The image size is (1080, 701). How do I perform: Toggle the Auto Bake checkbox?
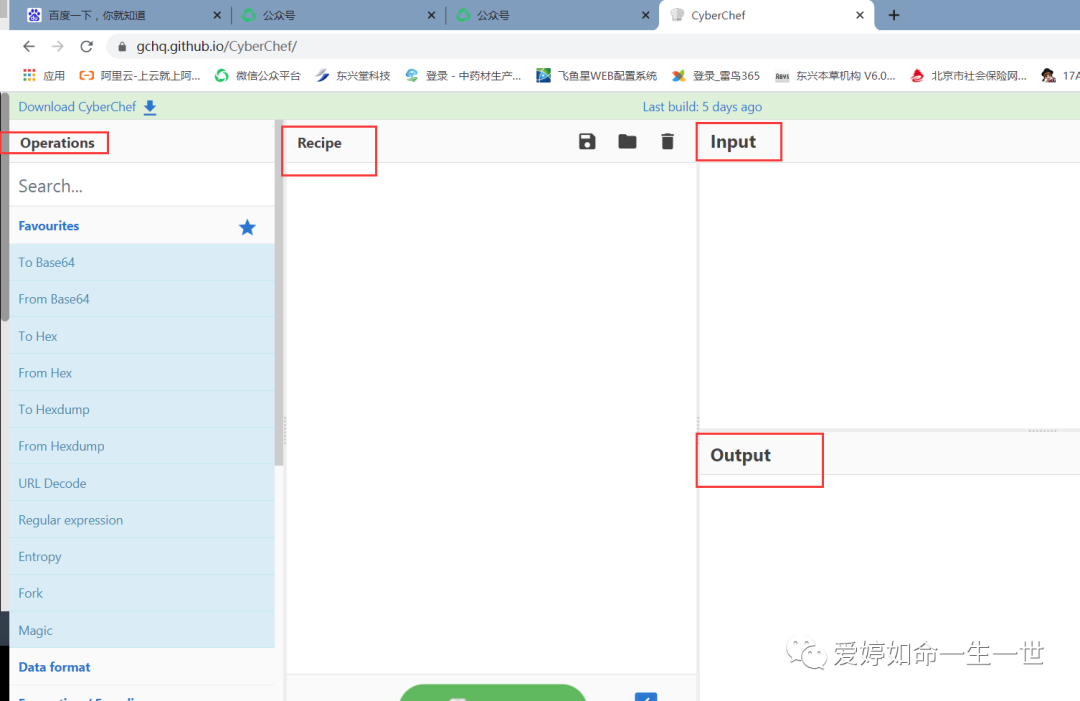pos(646,696)
